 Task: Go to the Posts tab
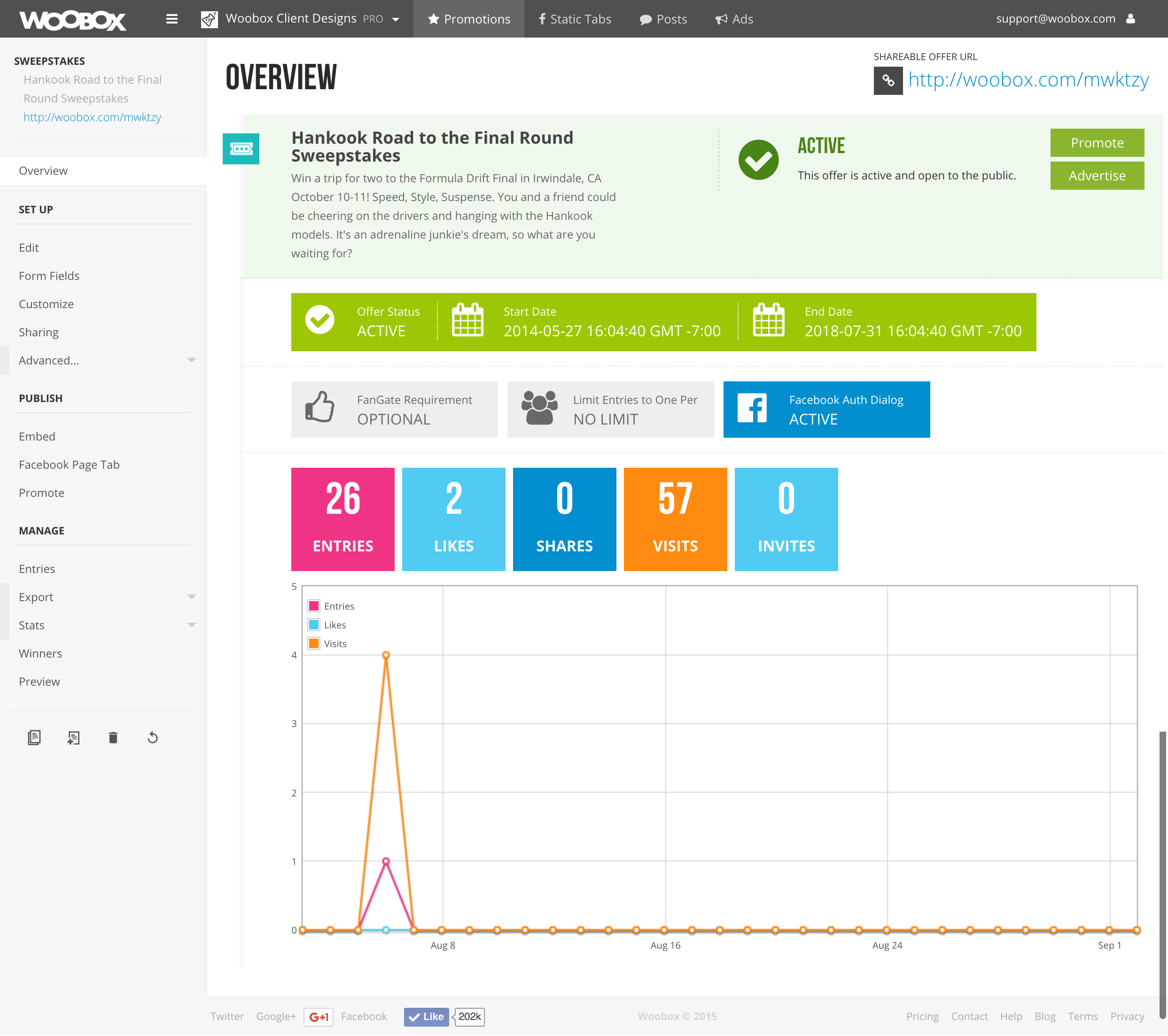pyautogui.click(x=663, y=19)
